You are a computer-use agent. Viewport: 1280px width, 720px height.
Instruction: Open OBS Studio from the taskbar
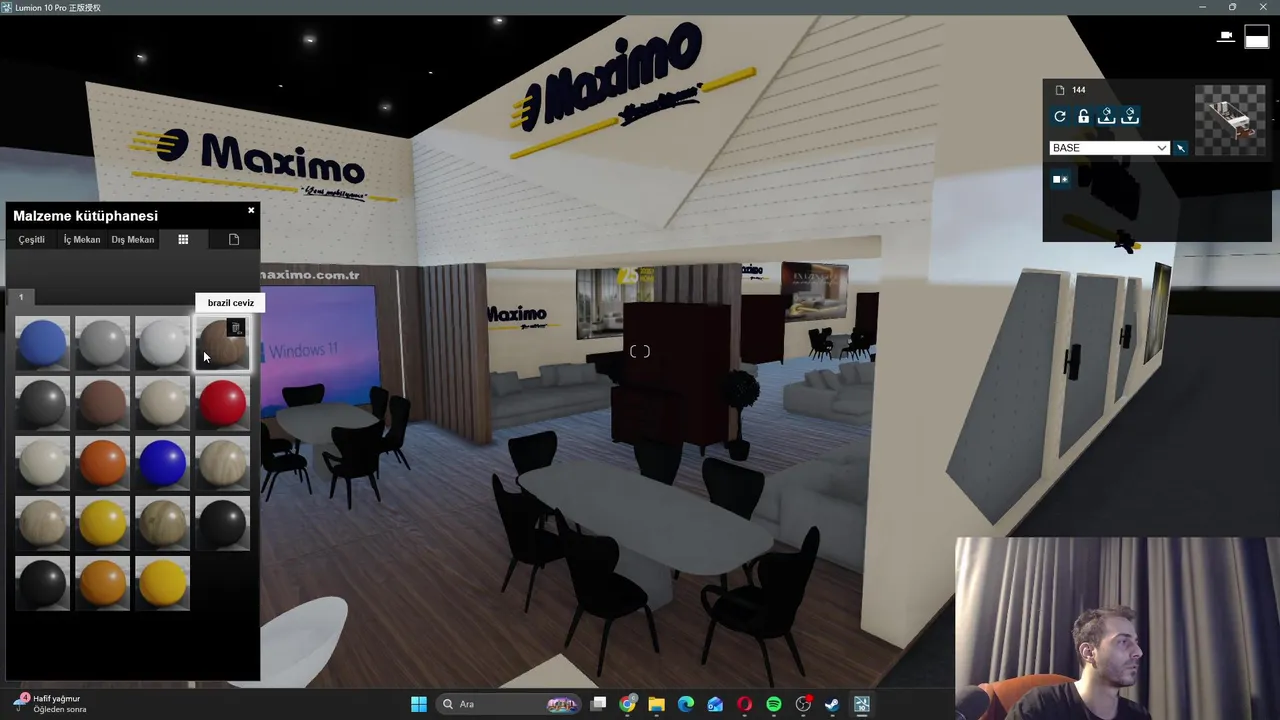803,704
